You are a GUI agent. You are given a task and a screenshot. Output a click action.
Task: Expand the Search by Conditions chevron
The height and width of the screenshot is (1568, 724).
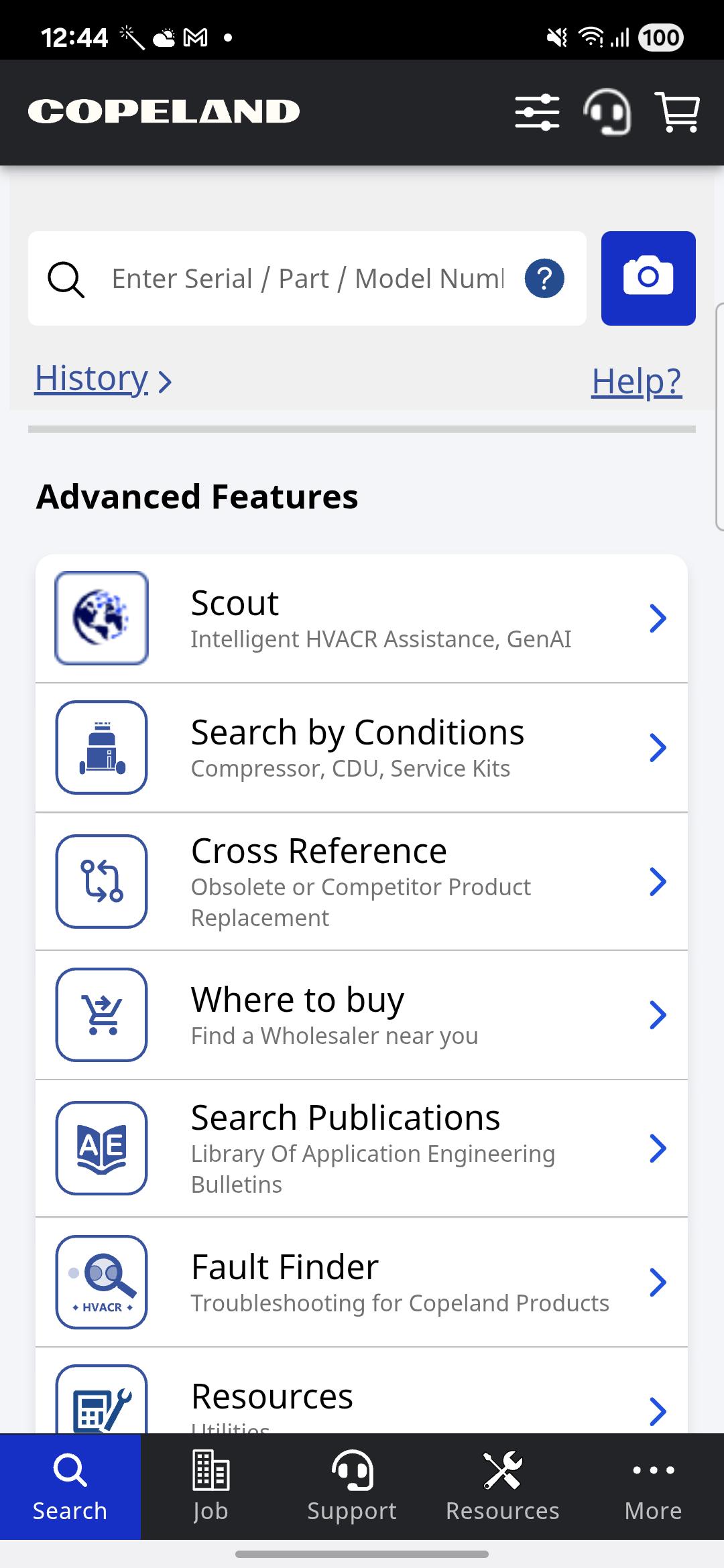(658, 748)
